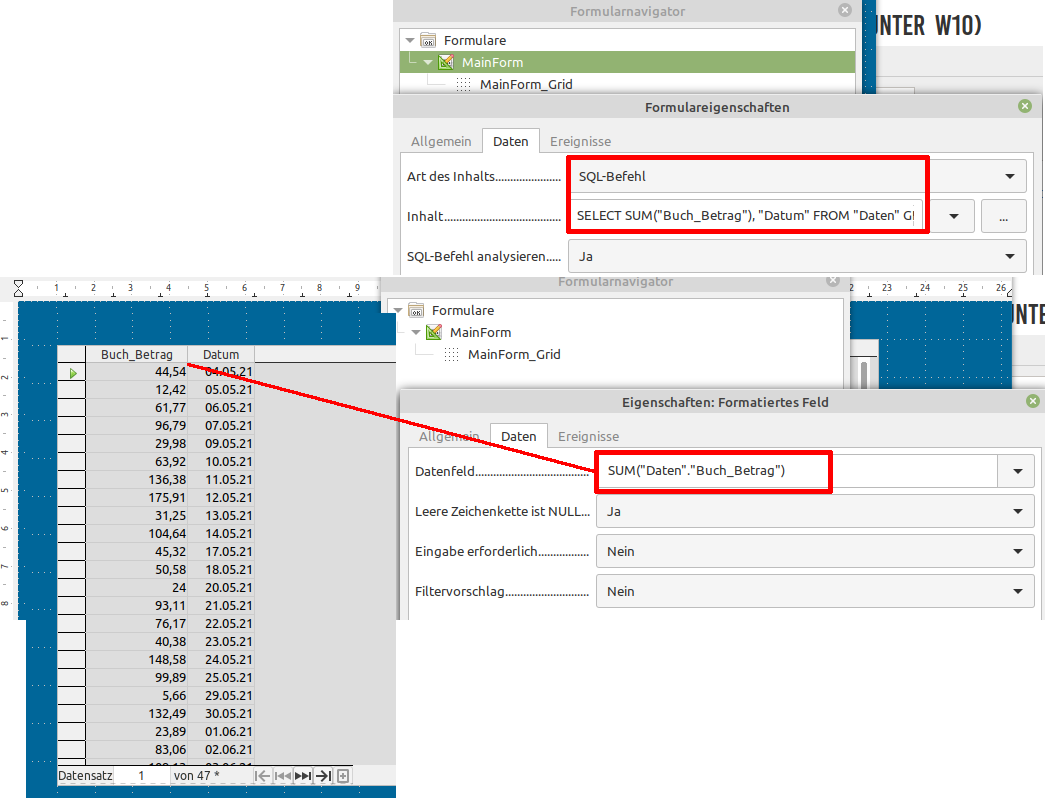This screenshot has height=798, width=1045.
Task: Change the Eingabe erforderlich dropdown
Action: 1017,551
